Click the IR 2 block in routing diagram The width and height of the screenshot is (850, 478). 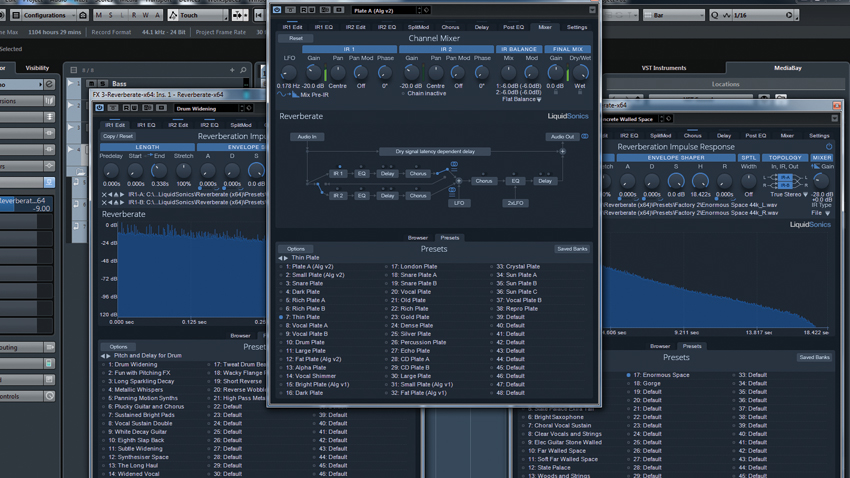tap(338, 196)
